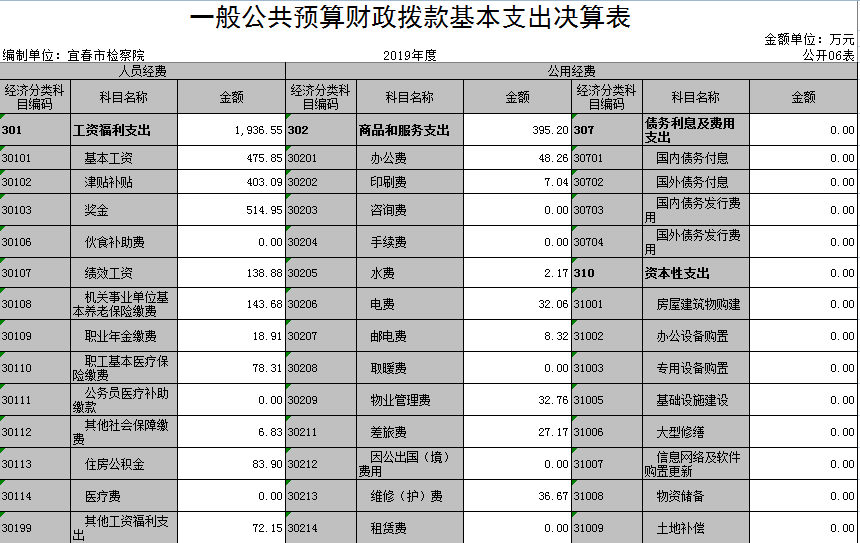Select the 津贴补贴 cell
Viewport: 860px width, 543px height.
tap(124, 182)
